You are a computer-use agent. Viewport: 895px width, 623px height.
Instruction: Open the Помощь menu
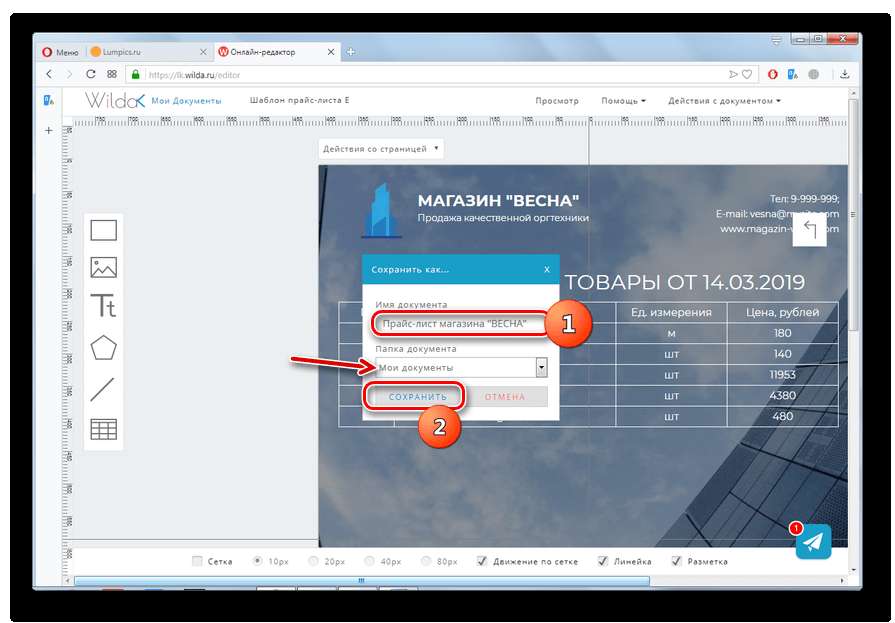623,101
